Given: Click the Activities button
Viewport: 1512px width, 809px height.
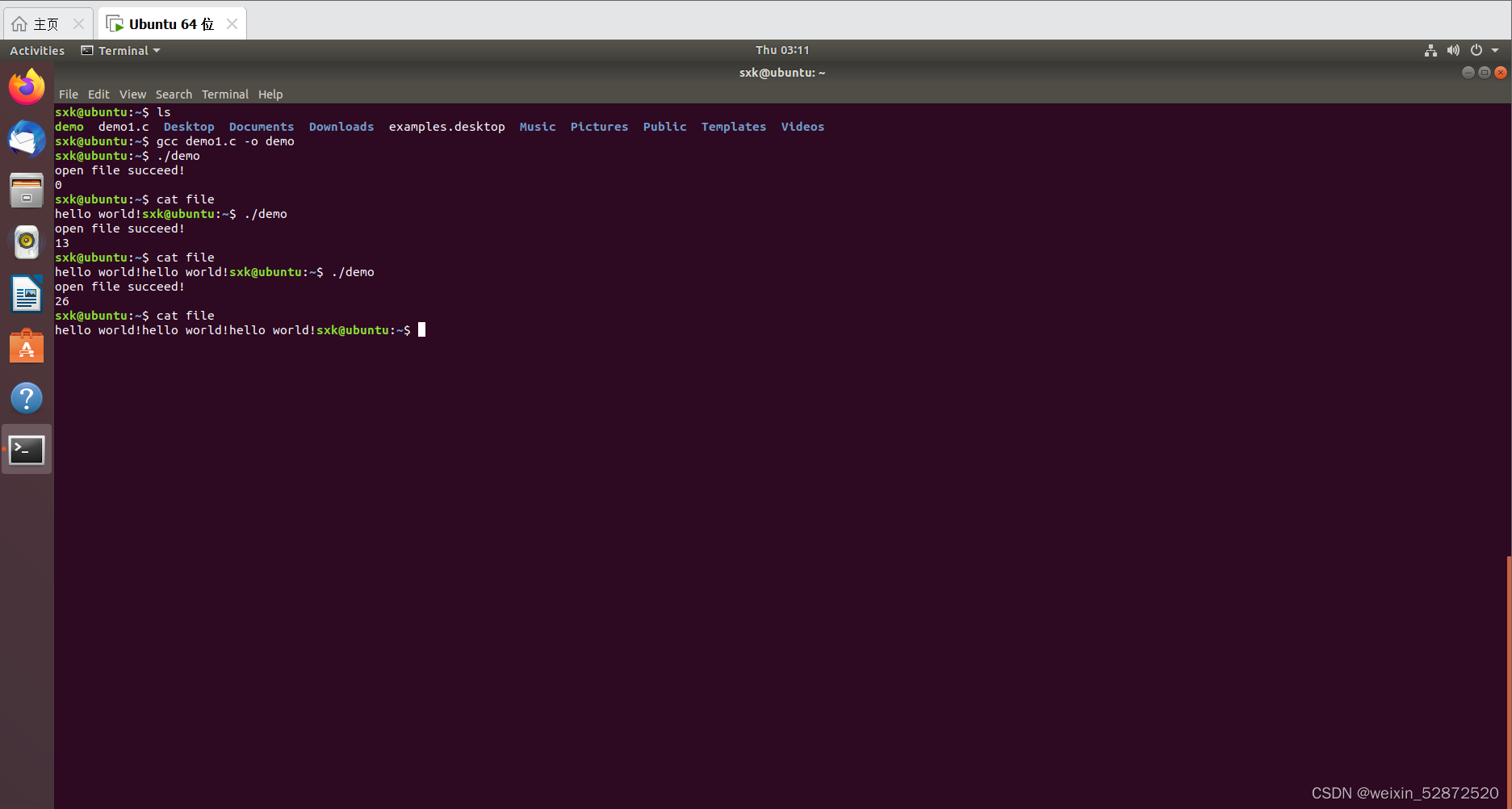Looking at the screenshot, I should pyautogui.click(x=36, y=50).
